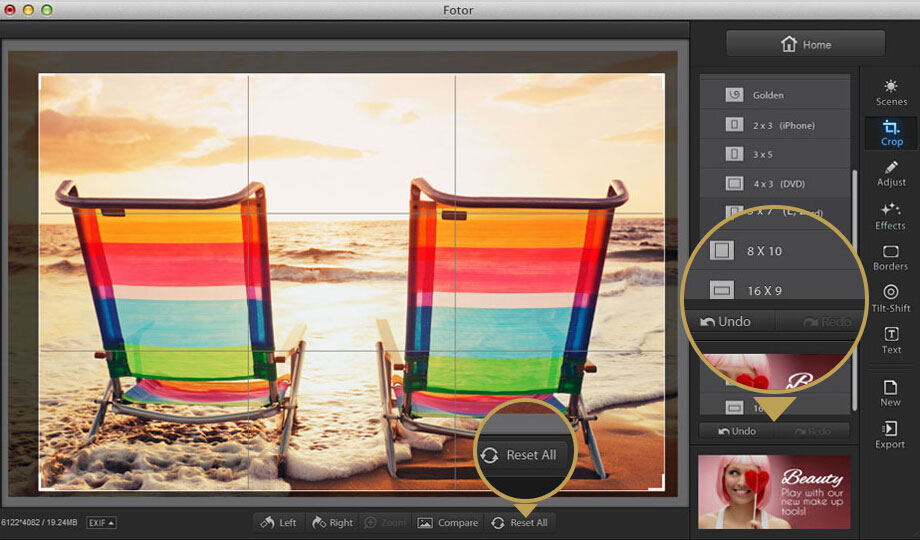The height and width of the screenshot is (540, 920).
Task: Rotate image Right in bottom toolbar
Action: click(332, 522)
